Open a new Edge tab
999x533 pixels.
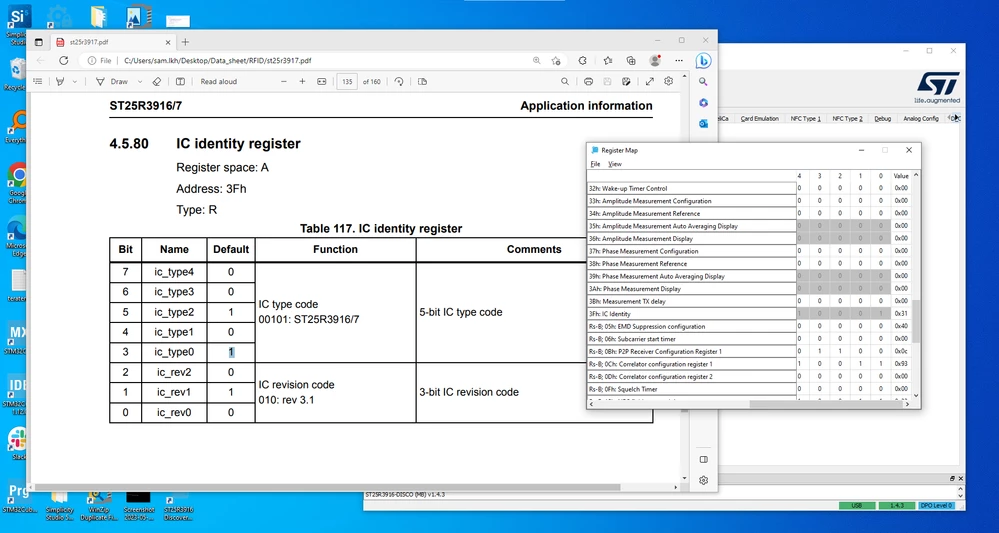click(x=185, y=42)
